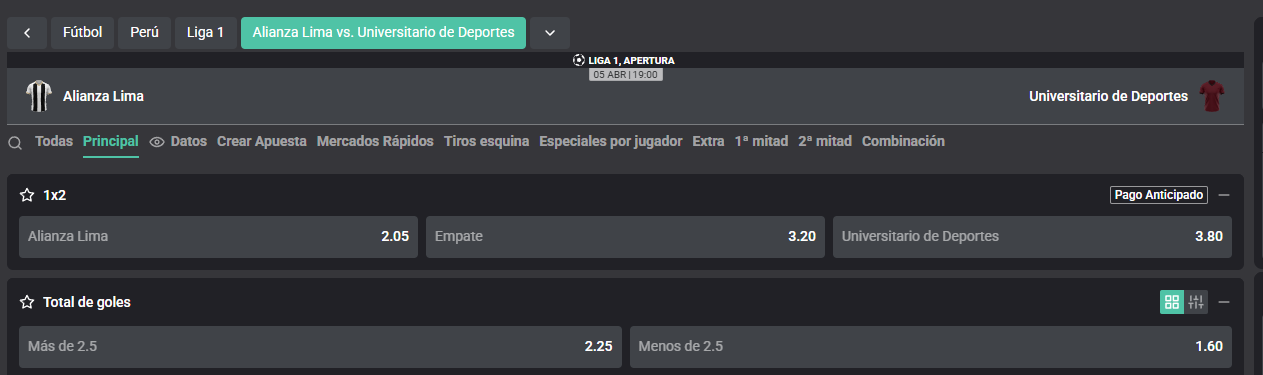Collapse the Total de goles section
This screenshot has width=1263, height=375.
coord(1224,302)
